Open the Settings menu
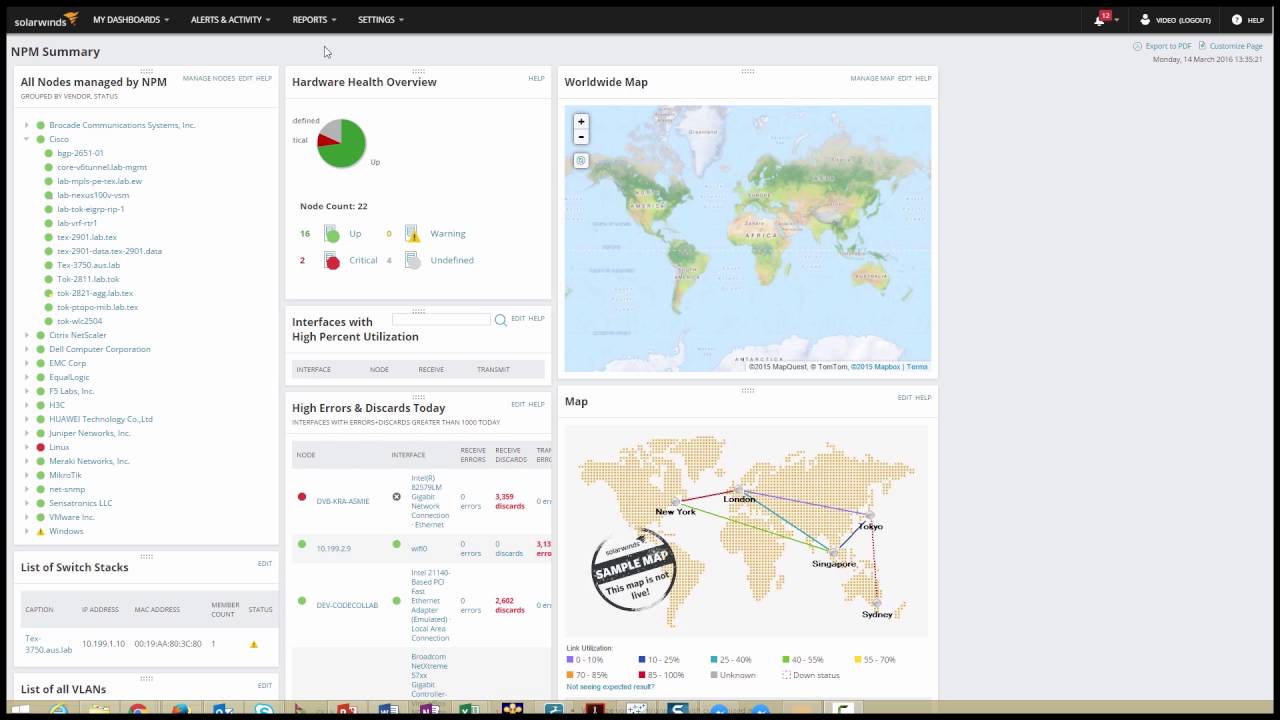Image resolution: width=1280 pixels, height=720 pixels. tap(381, 19)
